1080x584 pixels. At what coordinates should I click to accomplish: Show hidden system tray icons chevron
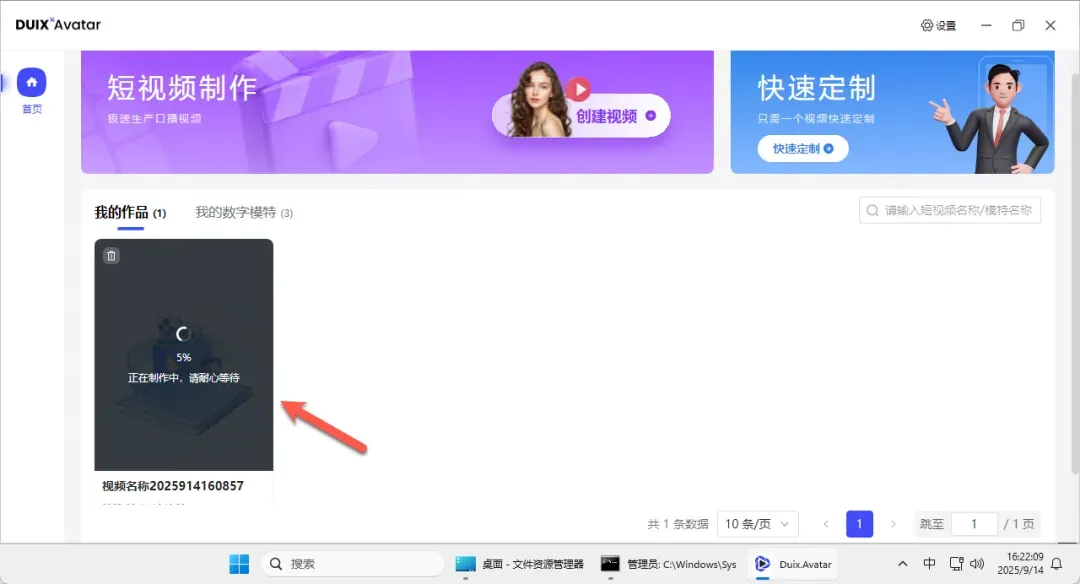coord(903,564)
